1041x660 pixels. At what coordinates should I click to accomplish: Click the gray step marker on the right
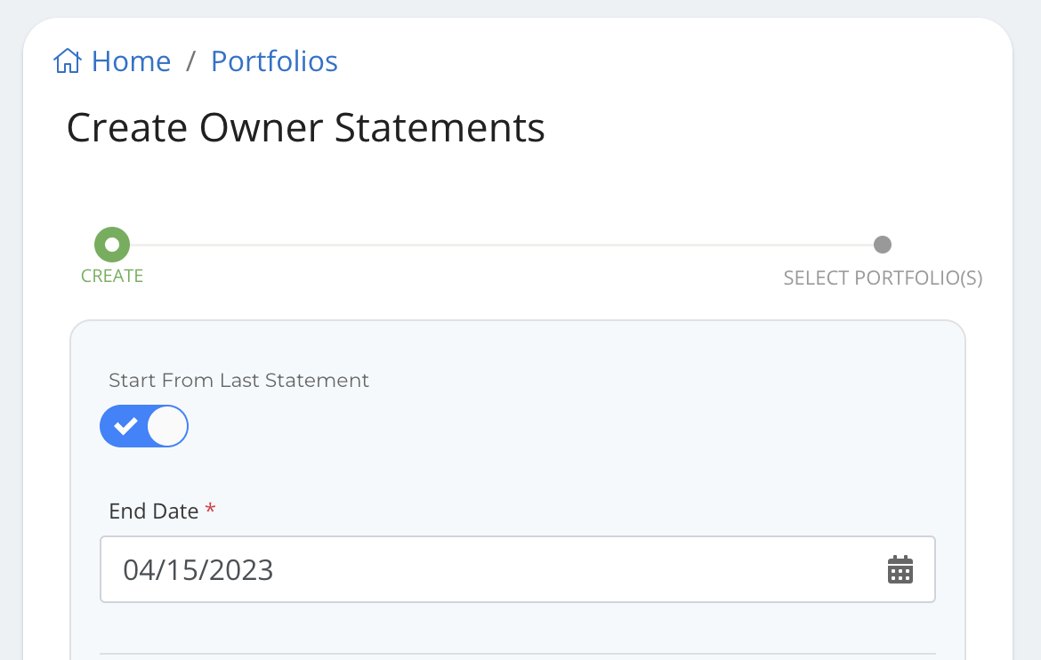[883, 243]
